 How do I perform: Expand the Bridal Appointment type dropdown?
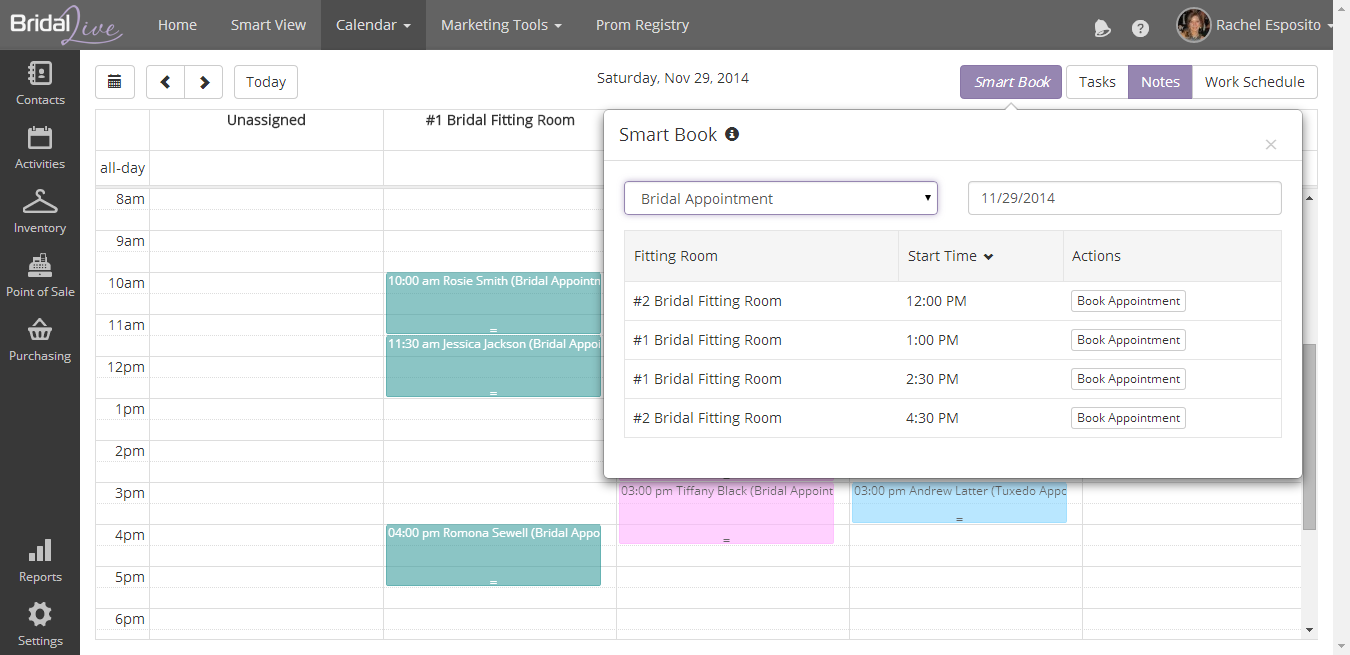coord(780,198)
